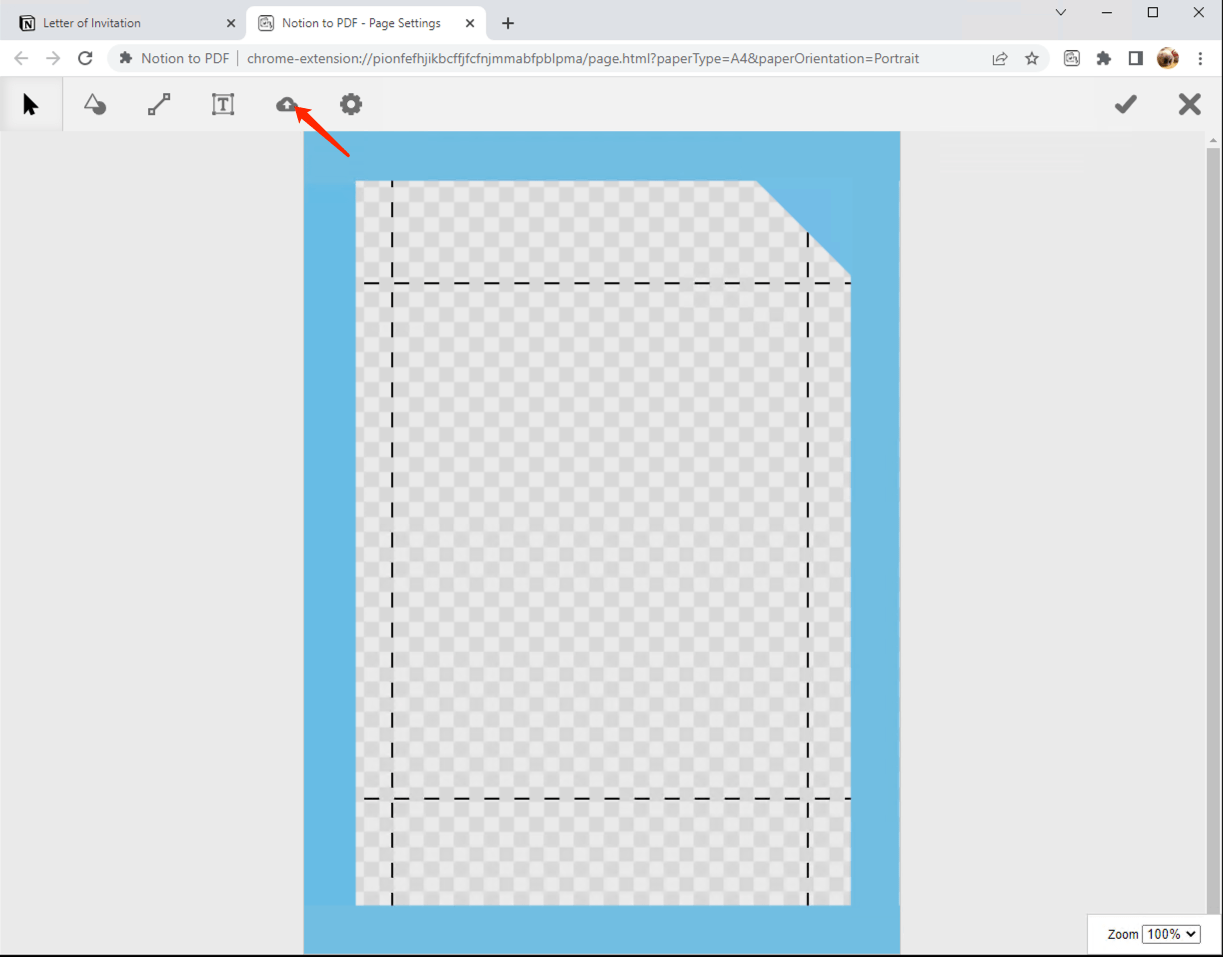The image size is (1223, 957).
Task: Open the browser window chevron menu
Action: click(x=1060, y=13)
